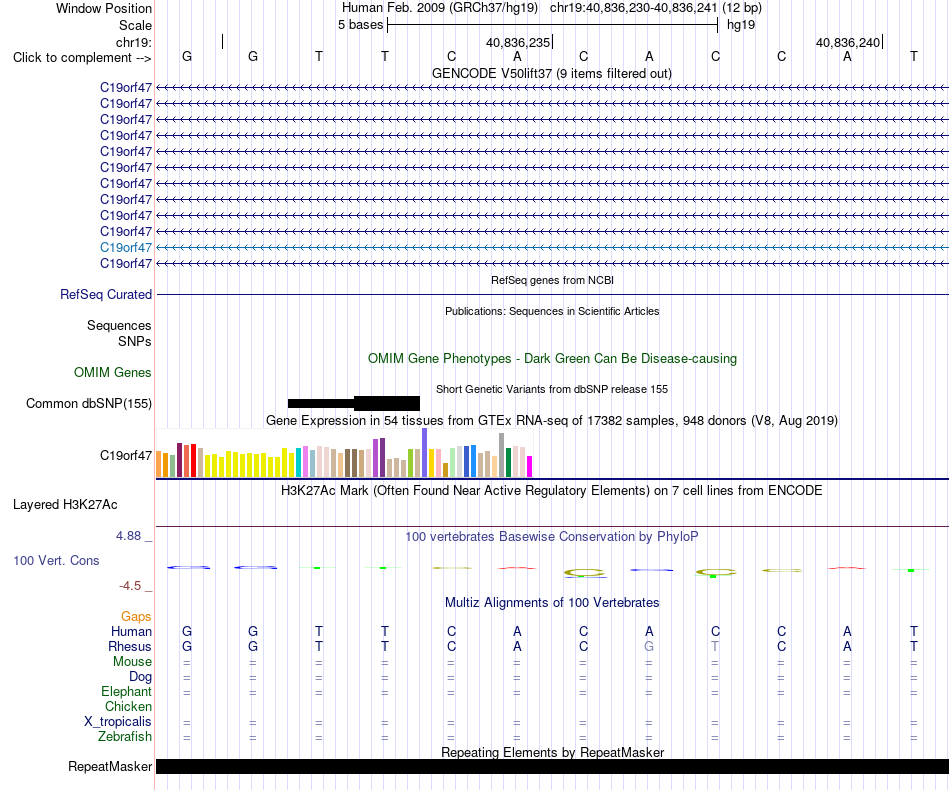Click the 'RefSeq Curated' track label
This screenshot has width=950, height=790.
106,294
